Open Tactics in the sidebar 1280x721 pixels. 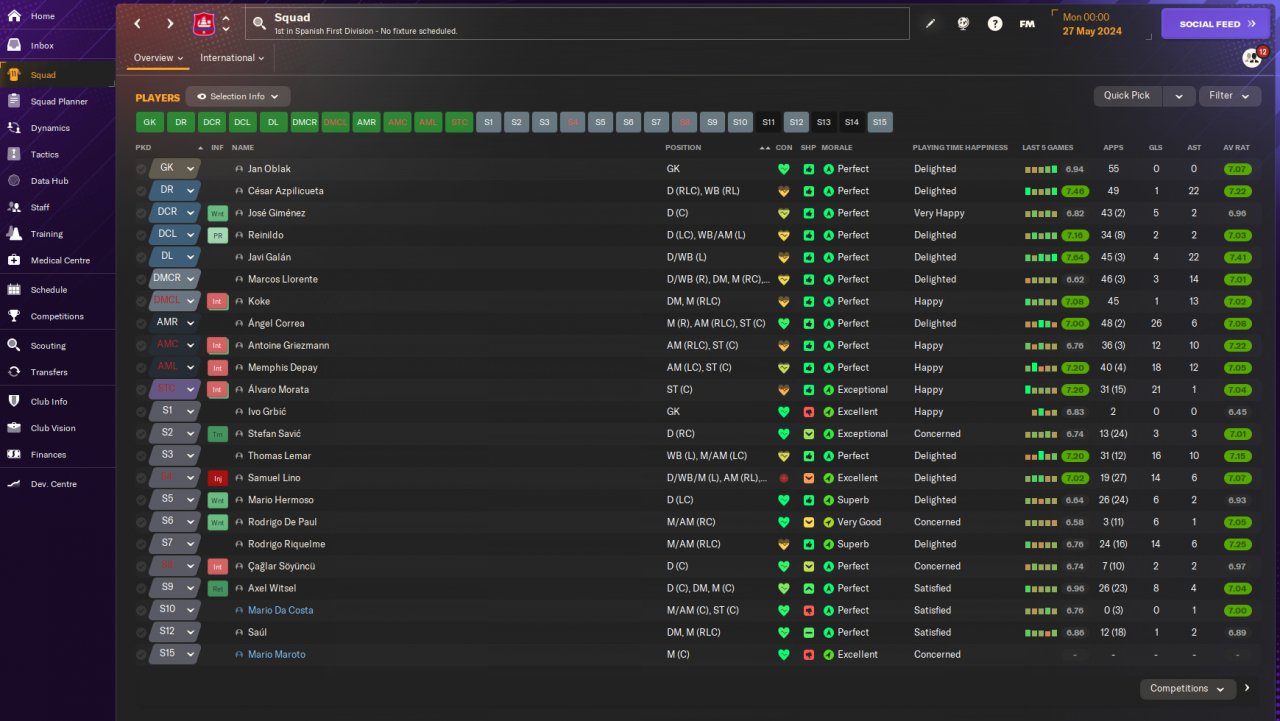(45, 154)
